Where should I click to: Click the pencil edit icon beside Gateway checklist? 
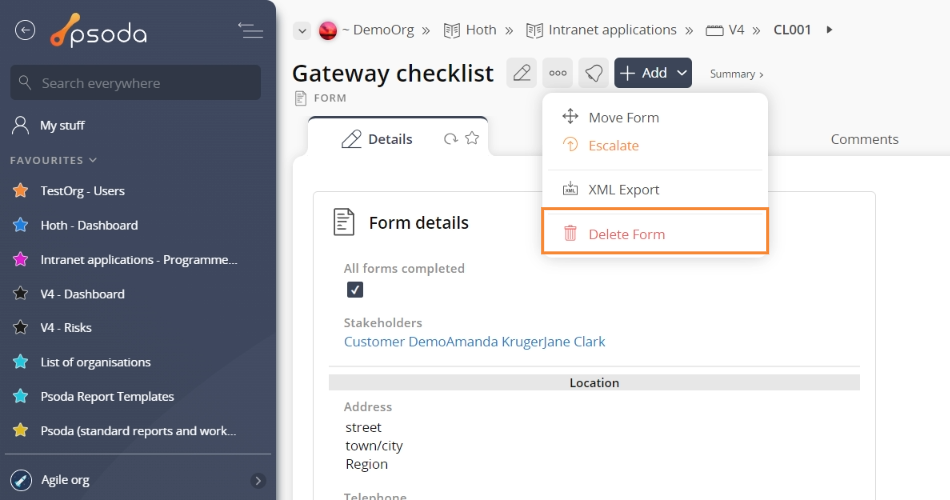pos(522,73)
